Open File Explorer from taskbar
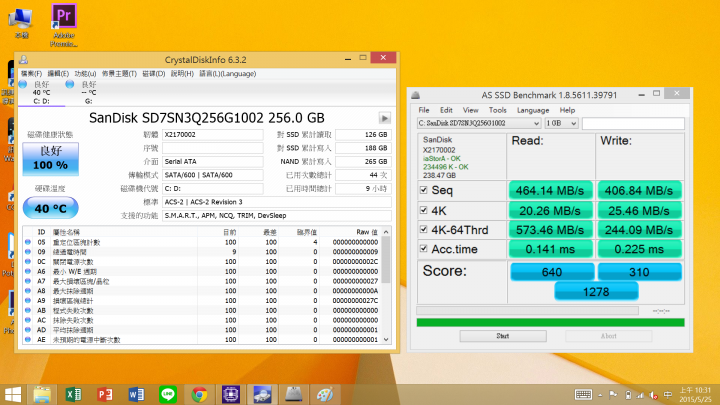The image size is (720, 405). (x=42, y=394)
